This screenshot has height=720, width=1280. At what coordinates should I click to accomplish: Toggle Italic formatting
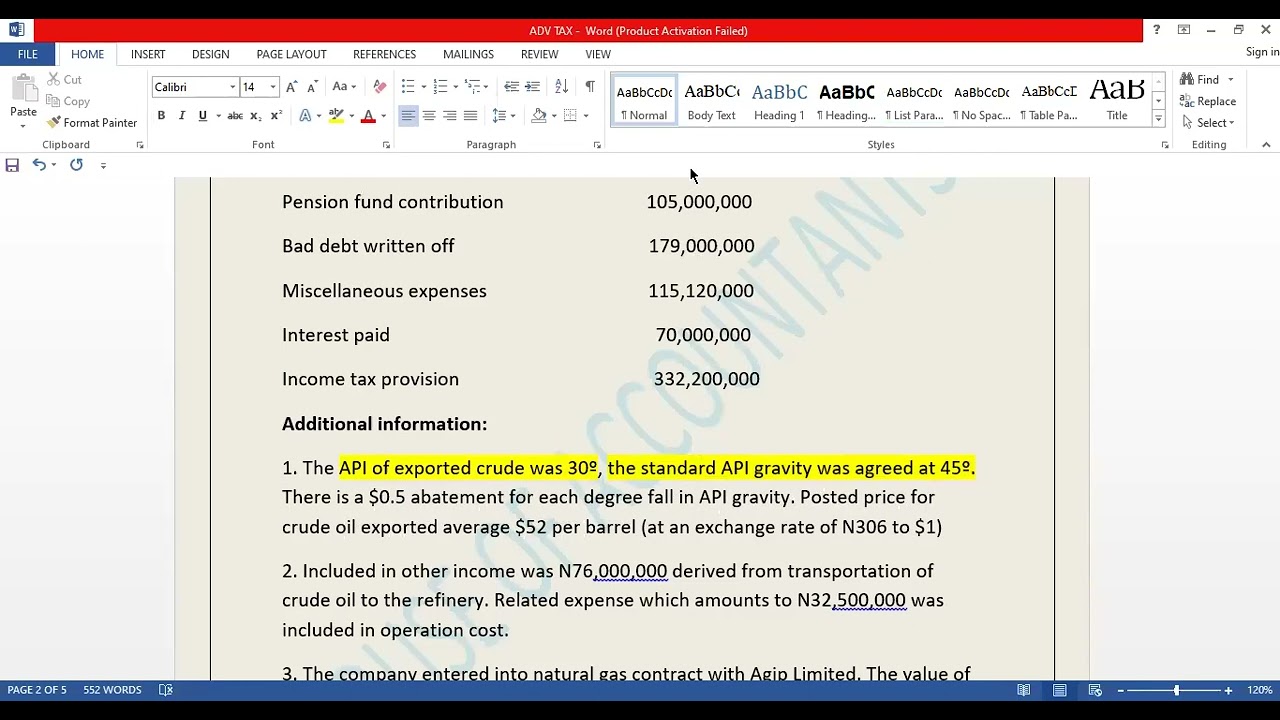pos(182,116)
